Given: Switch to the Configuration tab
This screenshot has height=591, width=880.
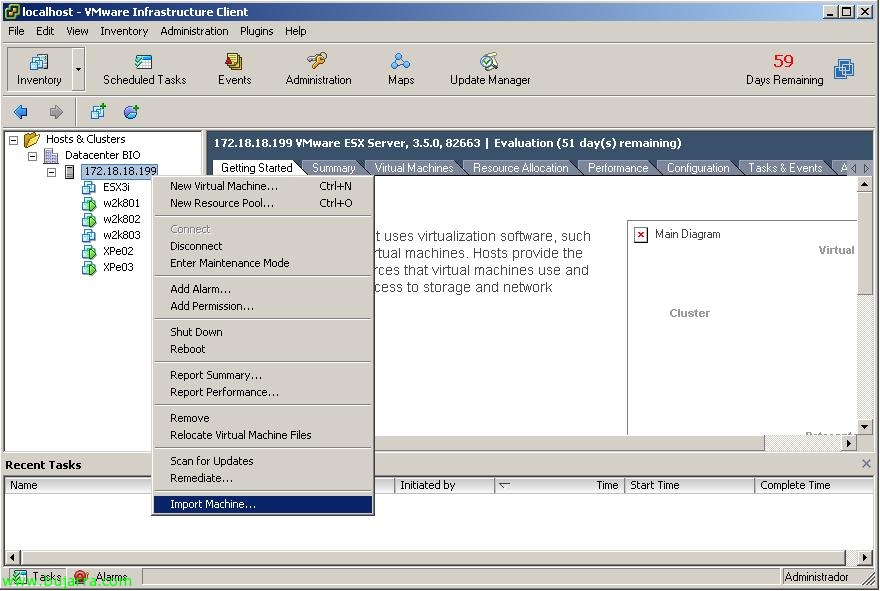Looking at the screenshot, I should tap(698, 168).
